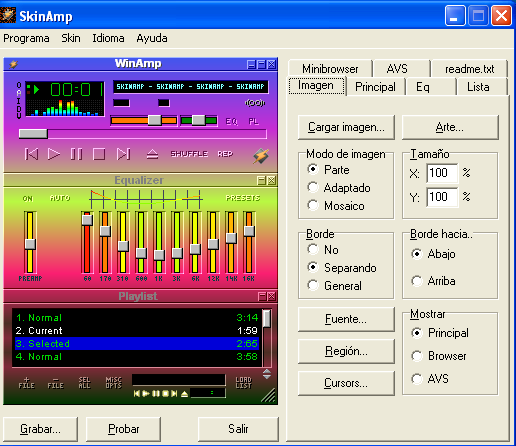Click the Fuente... button
516x446 pixels.
point(346,319)
